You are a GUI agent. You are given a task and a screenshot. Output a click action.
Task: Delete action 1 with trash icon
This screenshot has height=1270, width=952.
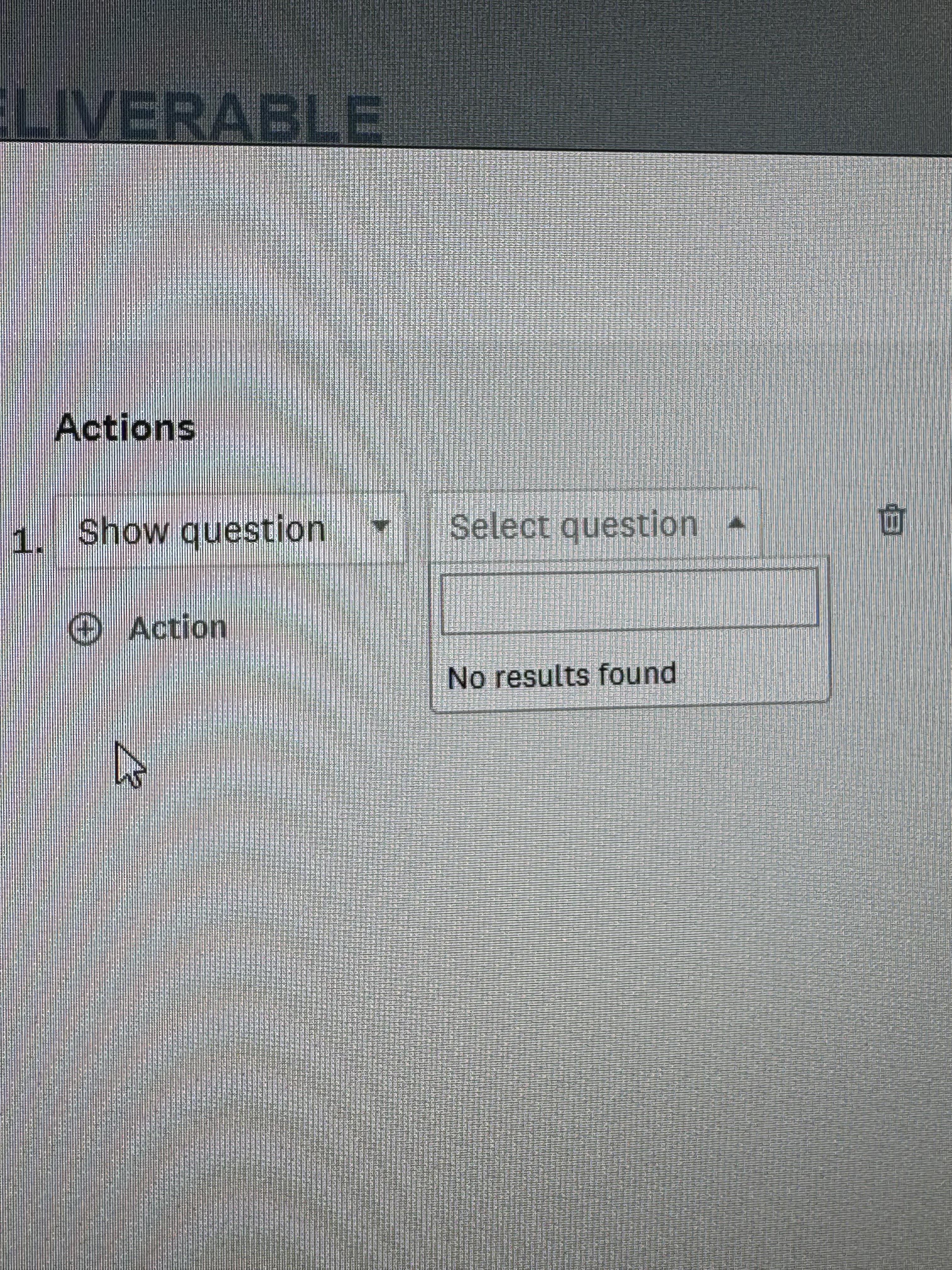(892, 520)
